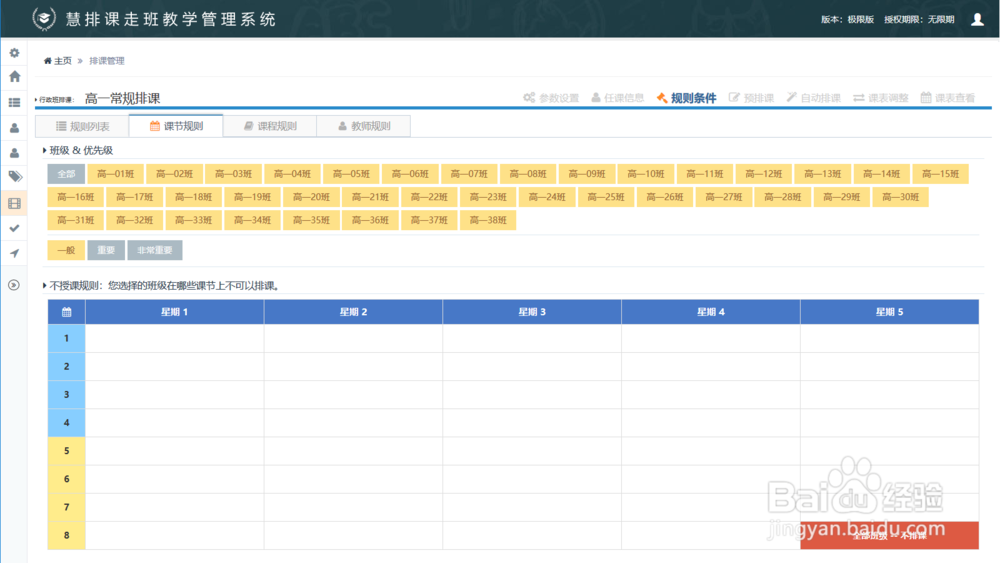Toggle class 高一38班

(488, 220)
